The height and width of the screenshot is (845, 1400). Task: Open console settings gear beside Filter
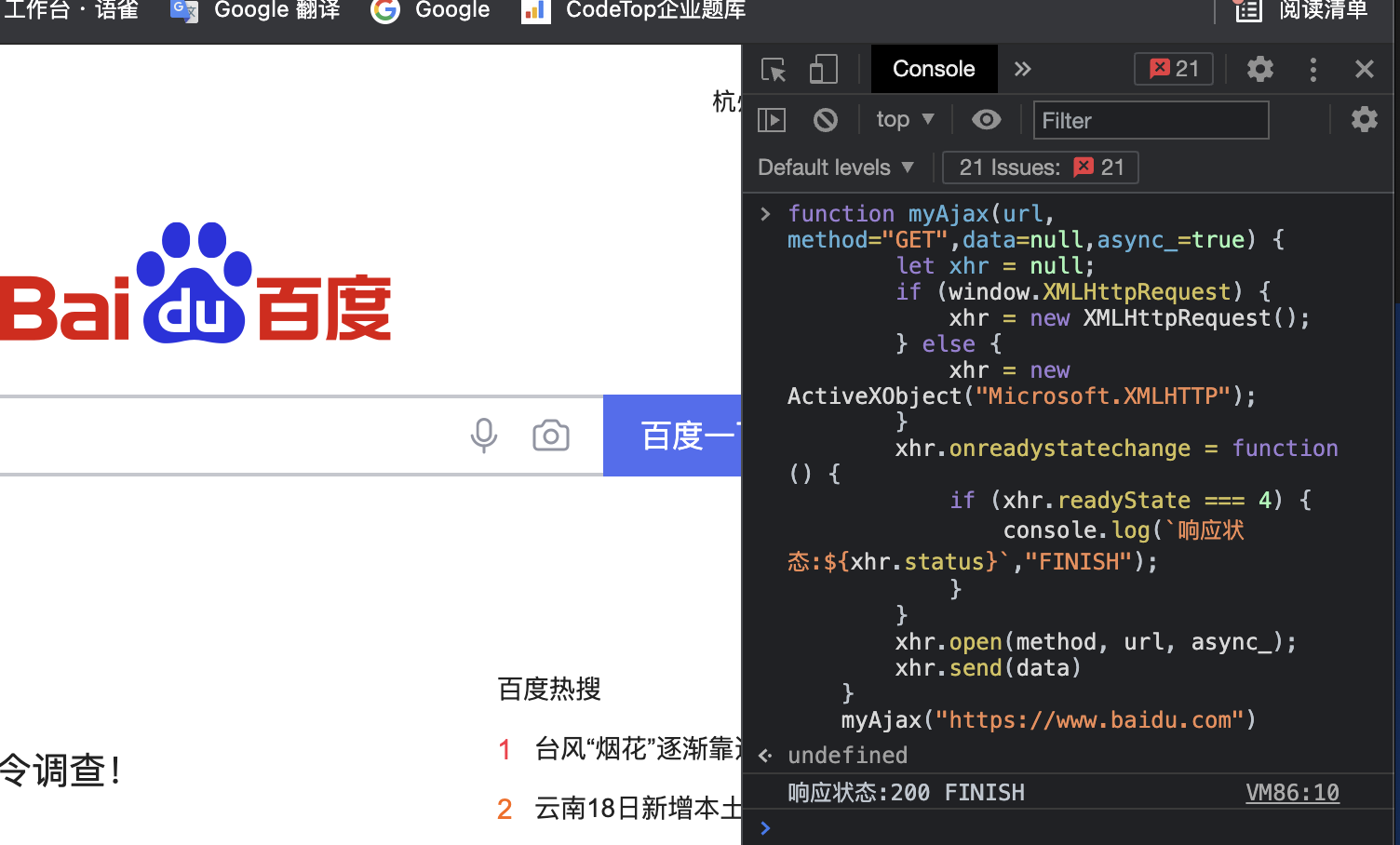click(1365, 119)
